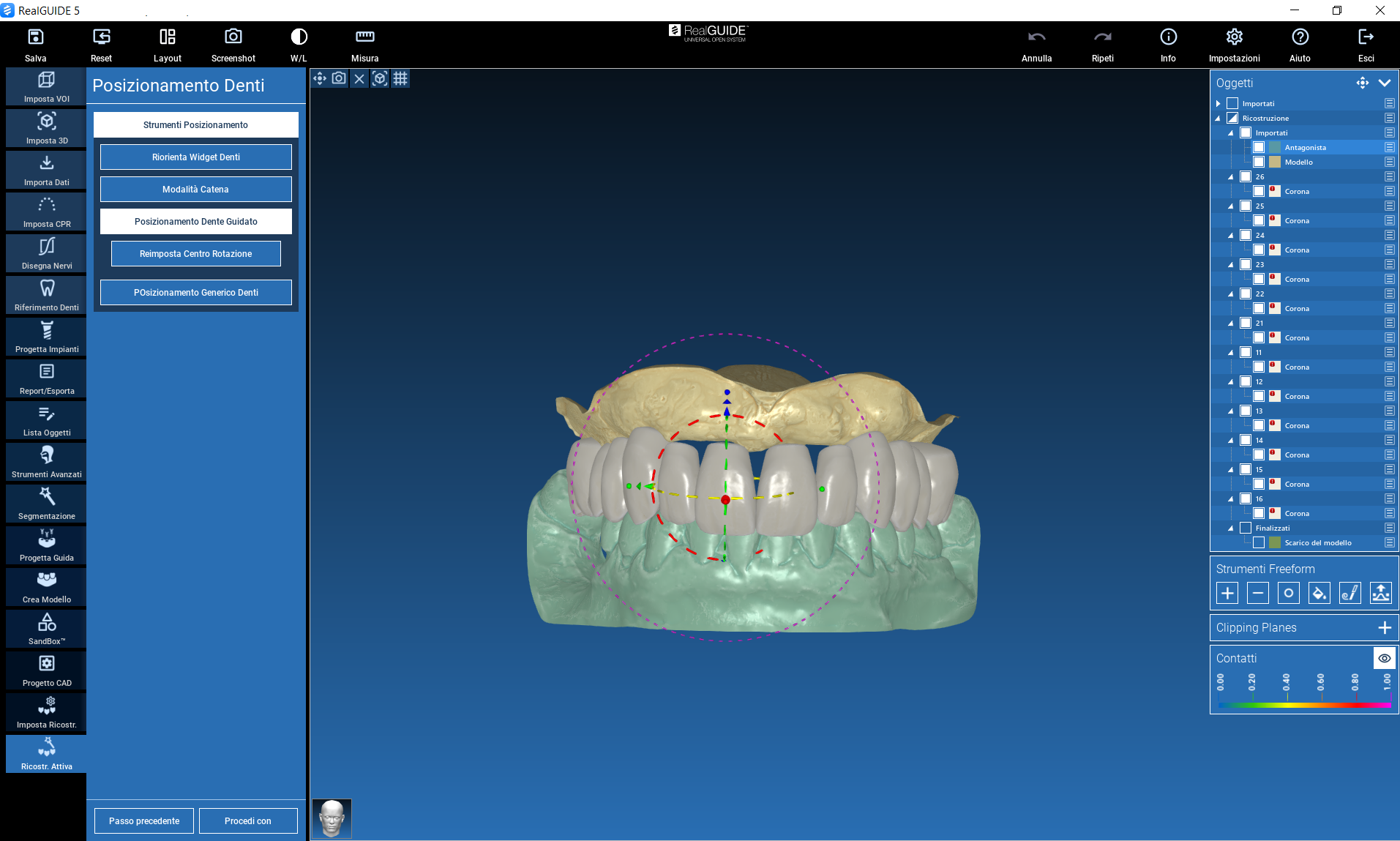
Task: Open Impostazioni settings
Action: coord(1234,45)
